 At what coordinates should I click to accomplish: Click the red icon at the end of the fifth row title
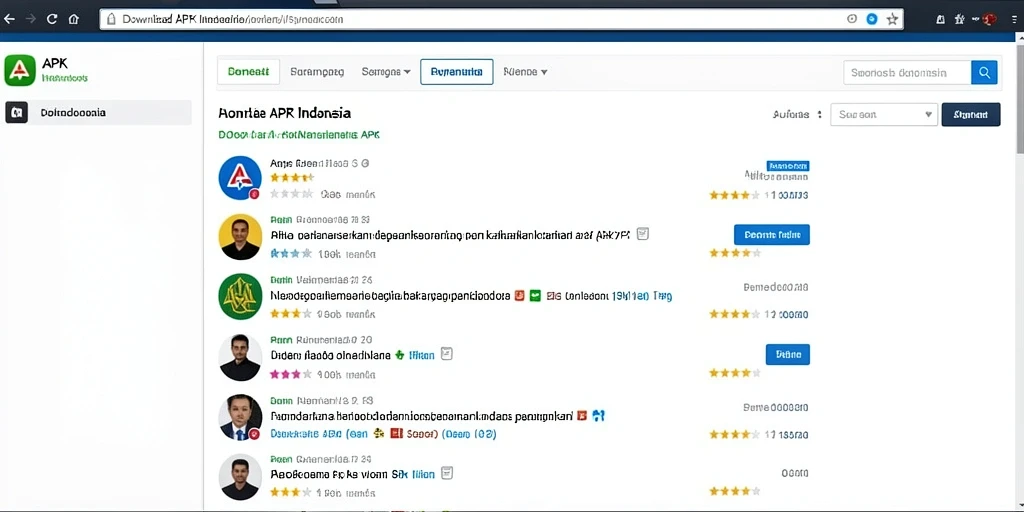[581, 415]
